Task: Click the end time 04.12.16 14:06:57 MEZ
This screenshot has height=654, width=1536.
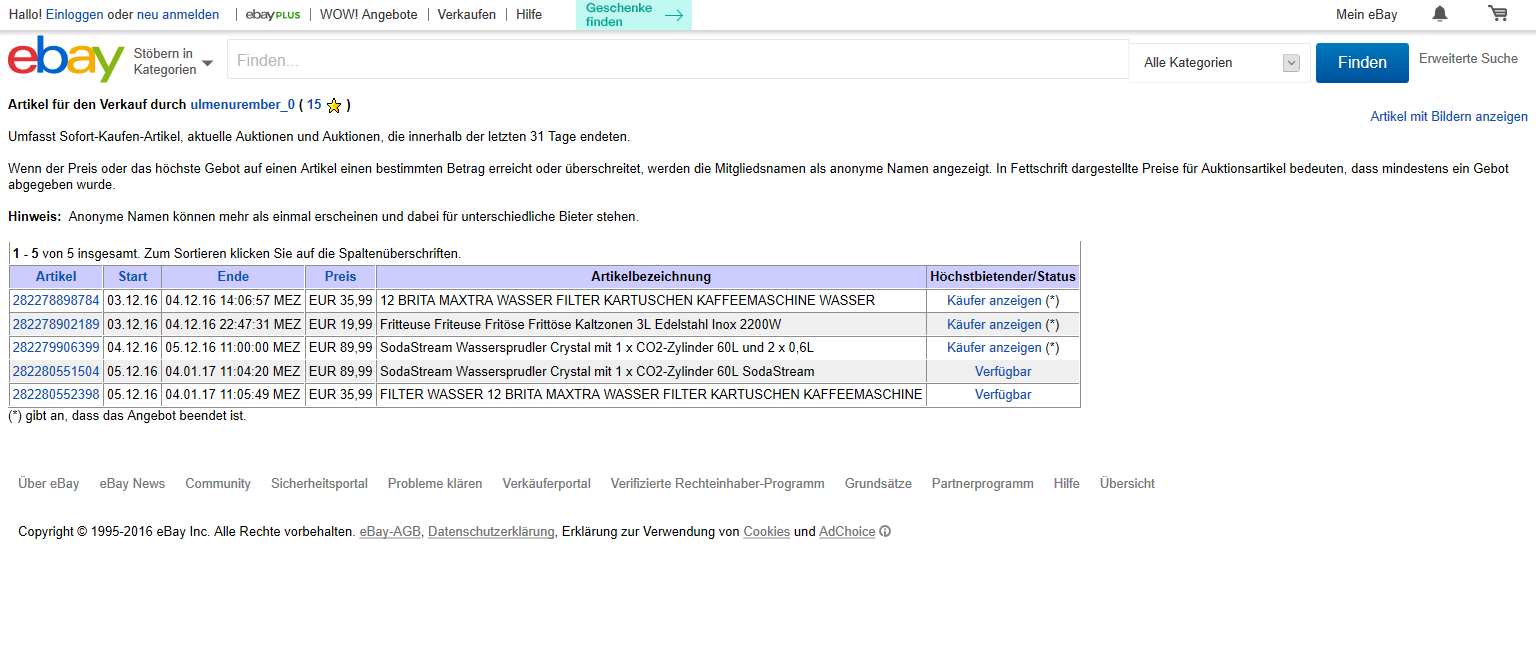Action: click(233, 301)
